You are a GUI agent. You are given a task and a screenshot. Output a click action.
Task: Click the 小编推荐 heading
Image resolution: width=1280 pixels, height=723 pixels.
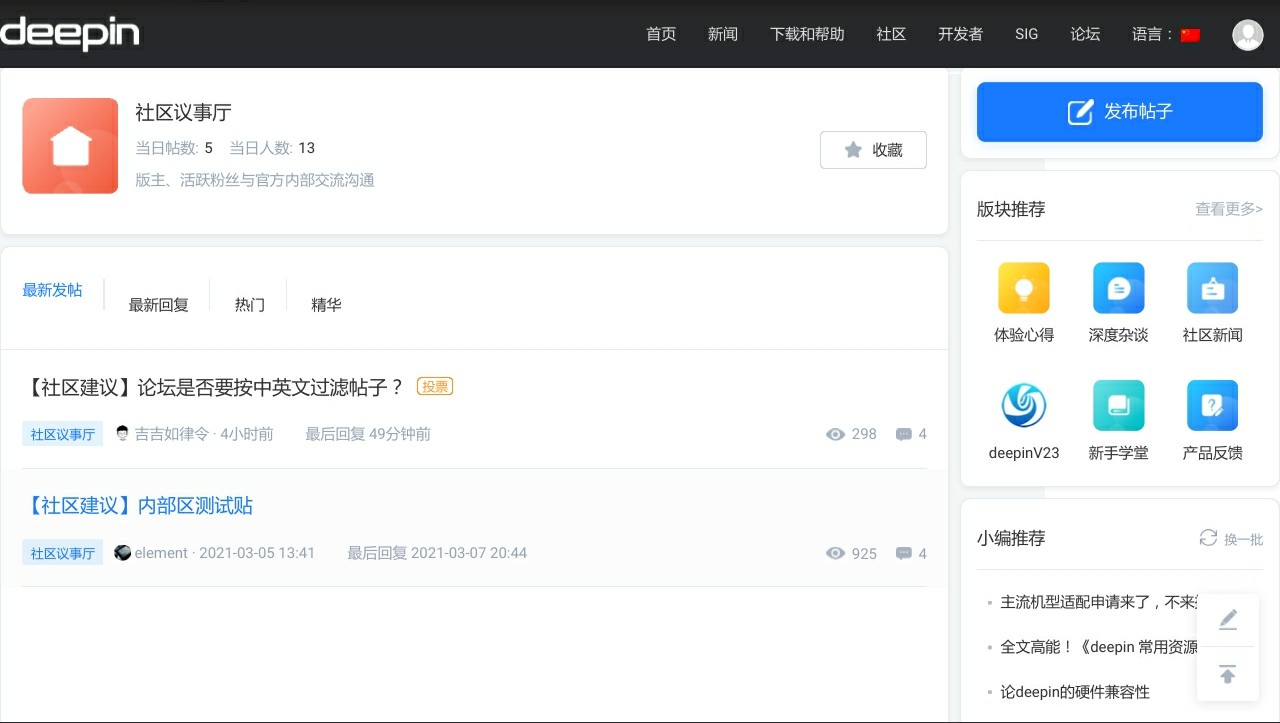[x=1011, y=539]
